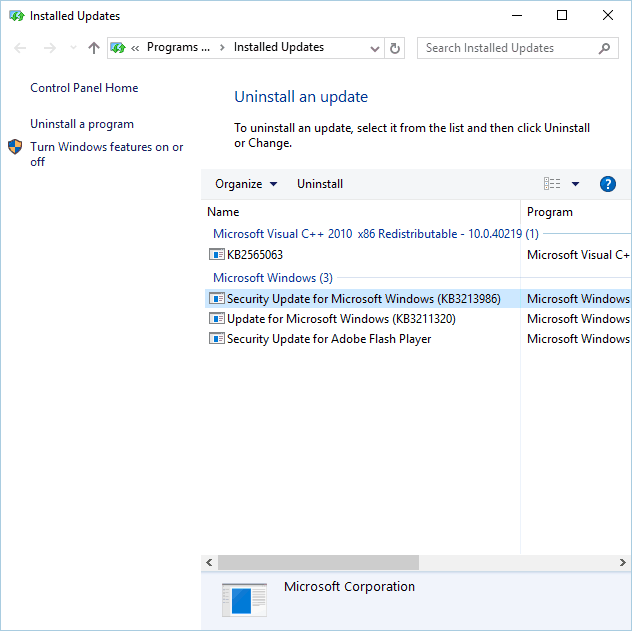This screenshot has width=632, height=631.
Task: Click the shield icon beside Windows features
Action: pyautogui.click(x=15, y=147)
